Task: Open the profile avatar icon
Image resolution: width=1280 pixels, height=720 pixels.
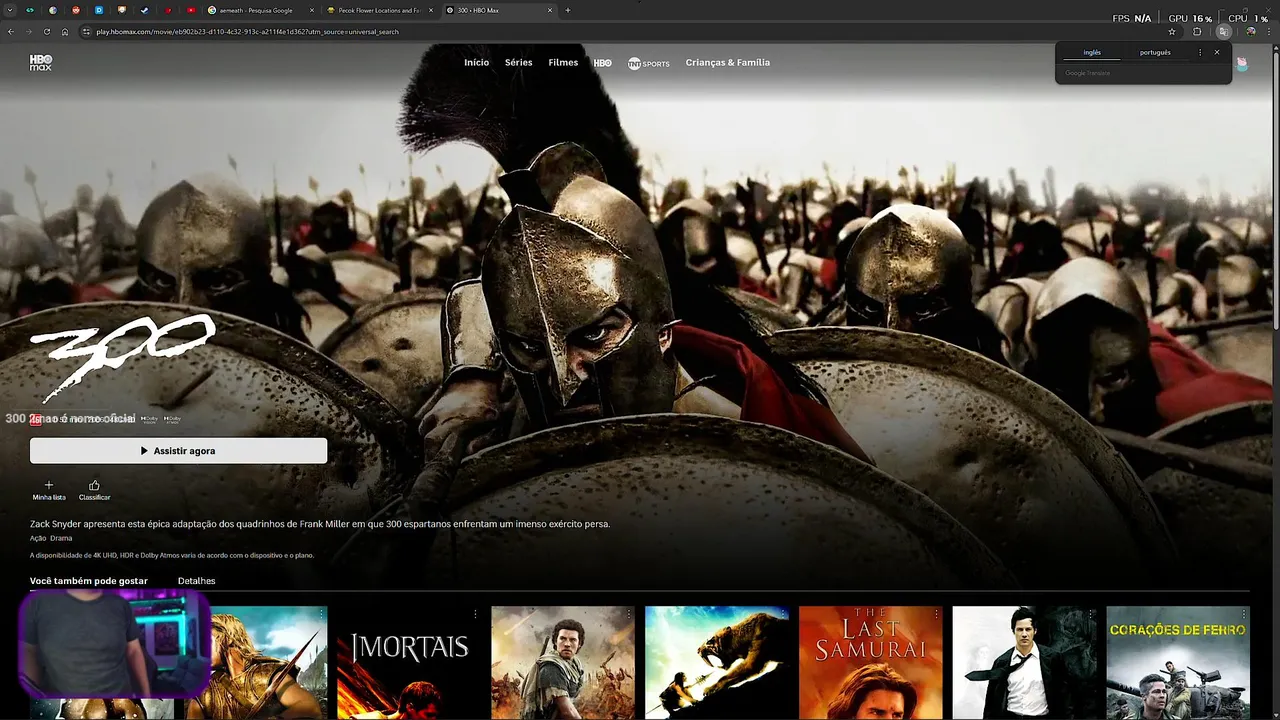Action: coord(1242,63)
